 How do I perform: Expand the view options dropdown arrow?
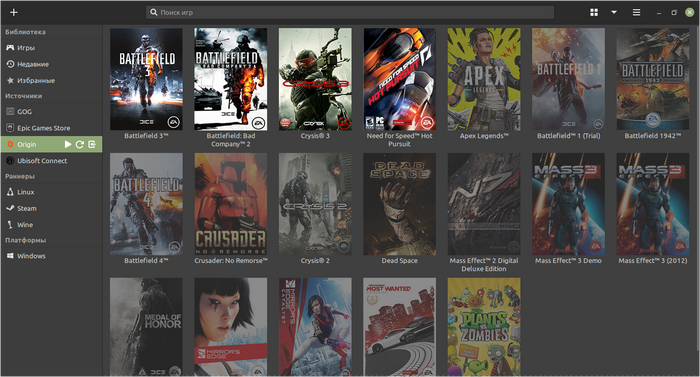(614, 13)
